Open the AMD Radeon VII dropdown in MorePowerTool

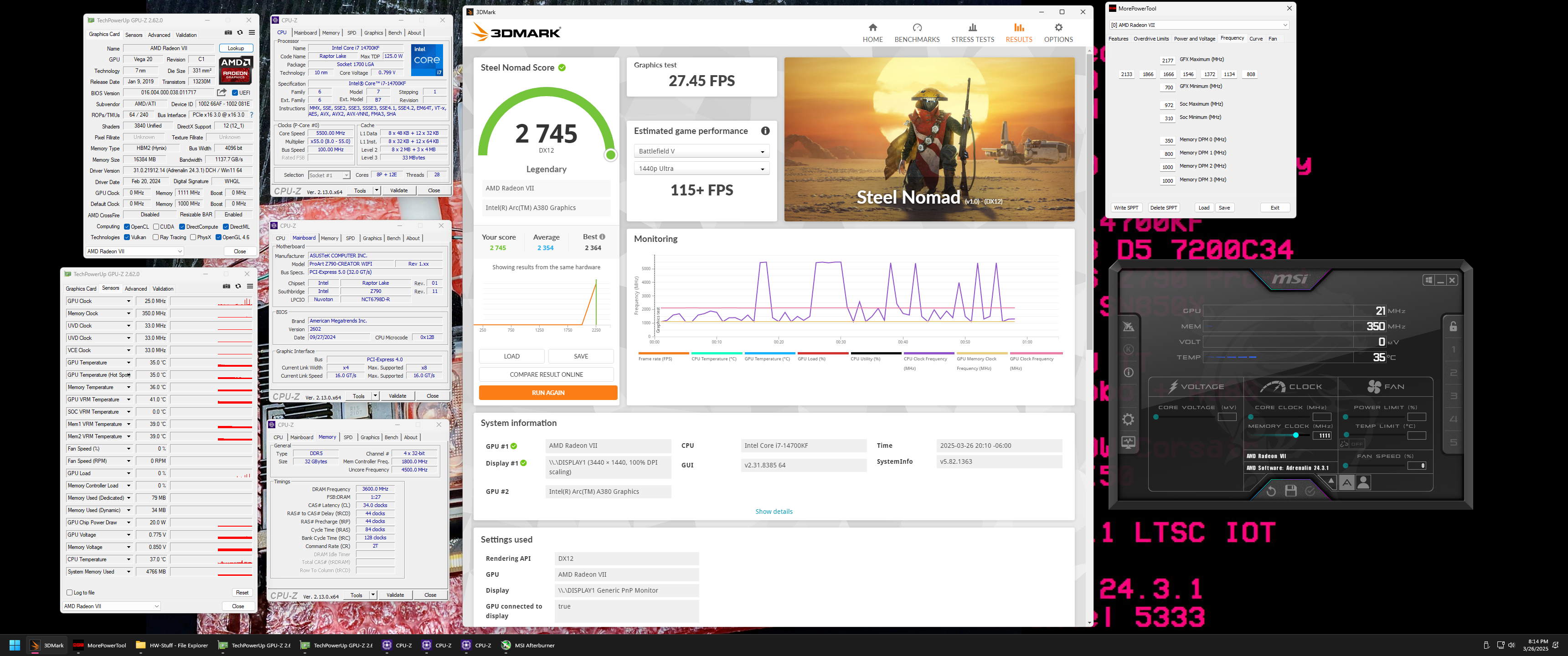click(x=1199, y=25)
